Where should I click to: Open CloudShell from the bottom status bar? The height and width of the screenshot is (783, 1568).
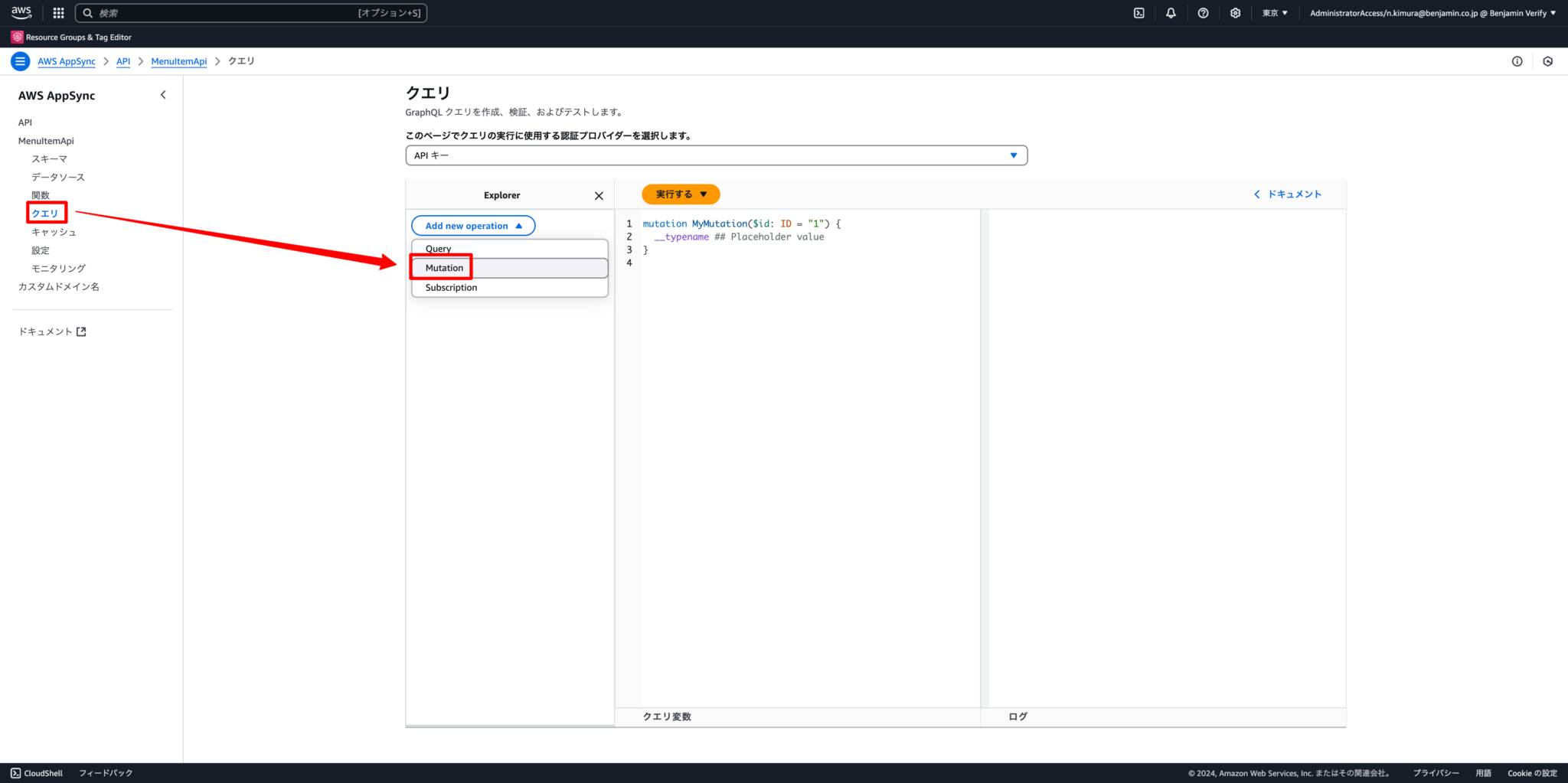tap(37, 773)
